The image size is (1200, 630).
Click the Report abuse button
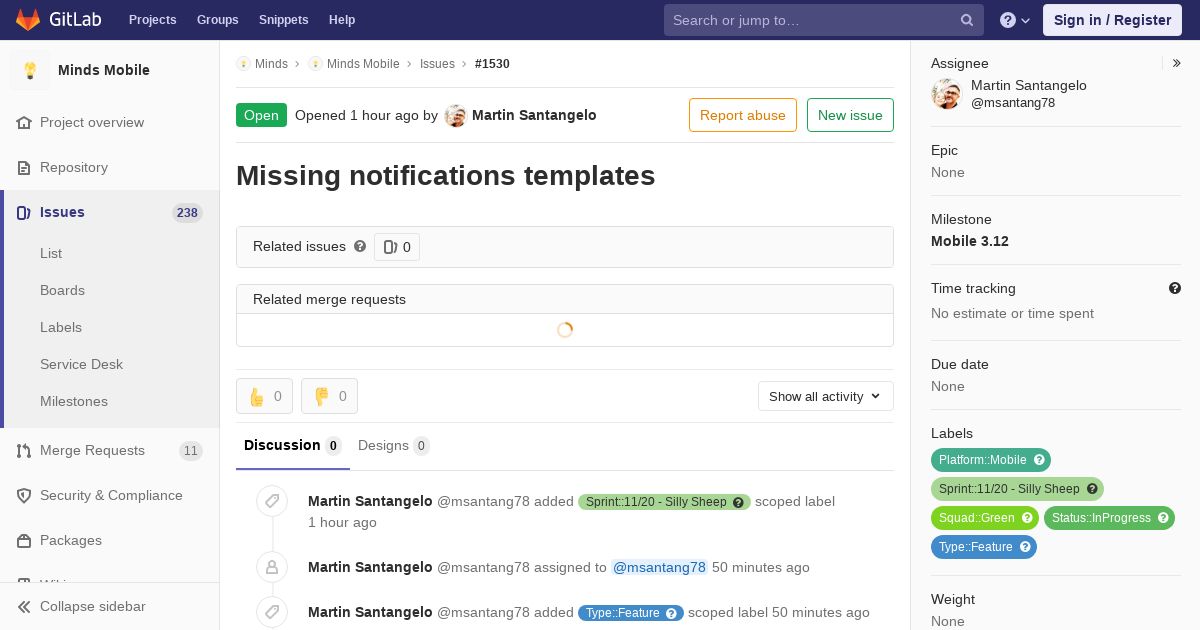coord(743,115)
